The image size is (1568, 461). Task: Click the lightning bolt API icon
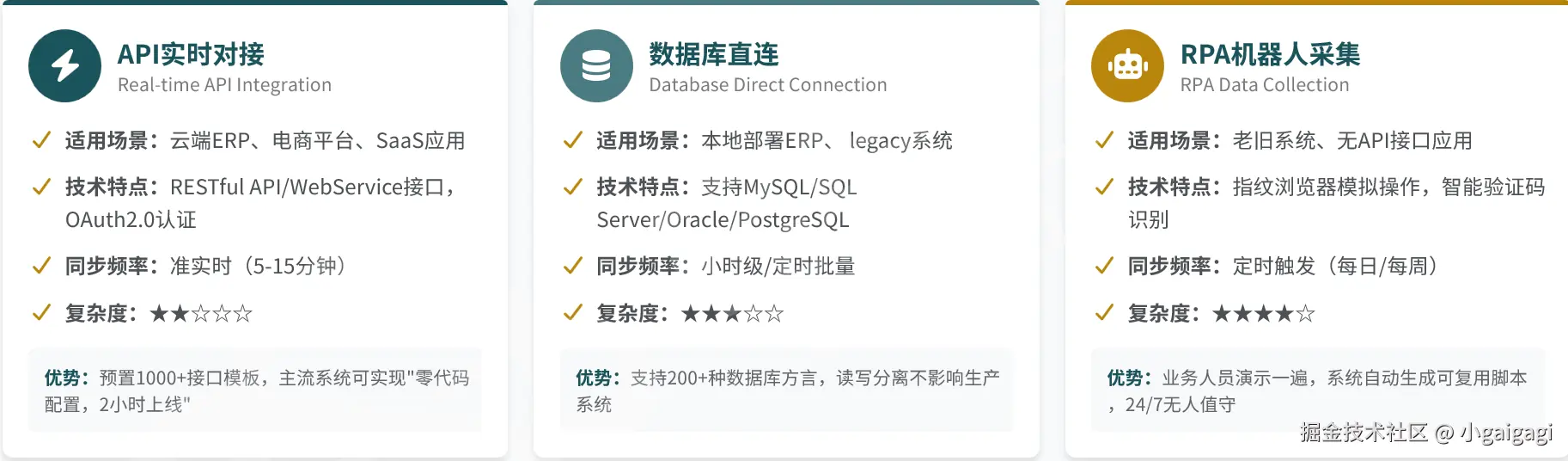64,66
